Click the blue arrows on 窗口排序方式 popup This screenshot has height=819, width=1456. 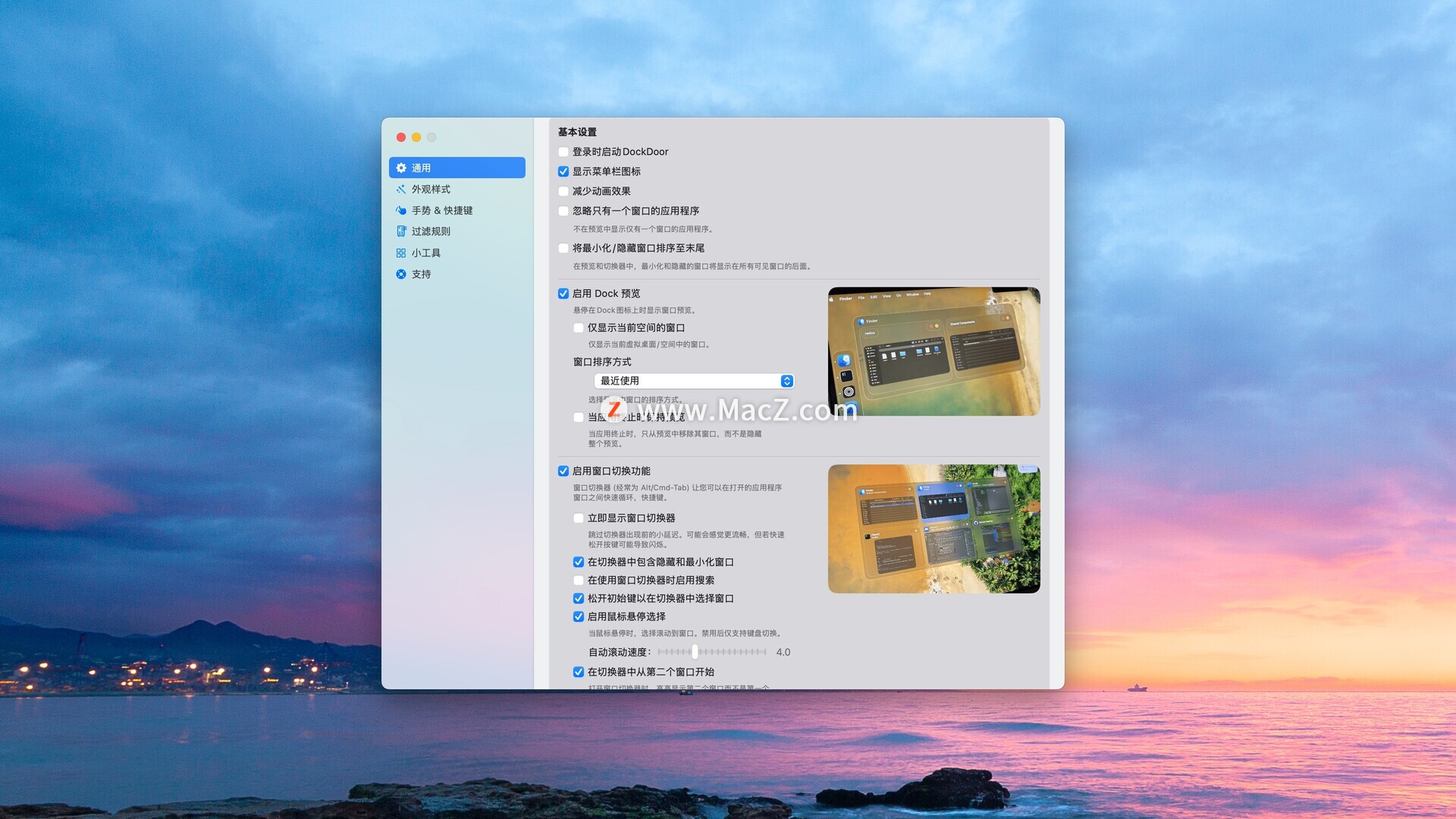click(x=786, y=381)
